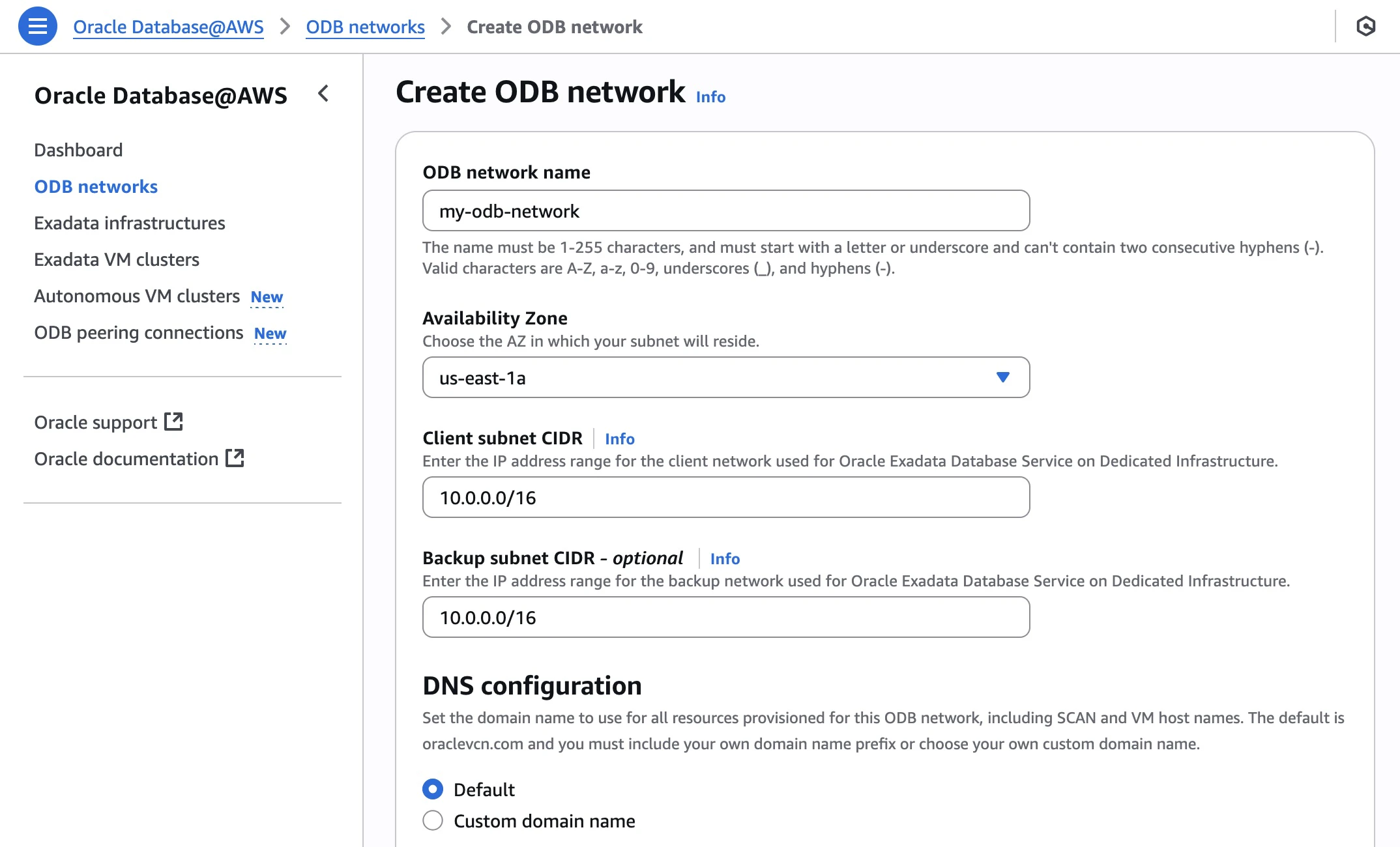Image resolution: width=1400 pixels, height=847 pixels.
Task: Open the Oracle documentation external link icon
Action: pos(235,458)
